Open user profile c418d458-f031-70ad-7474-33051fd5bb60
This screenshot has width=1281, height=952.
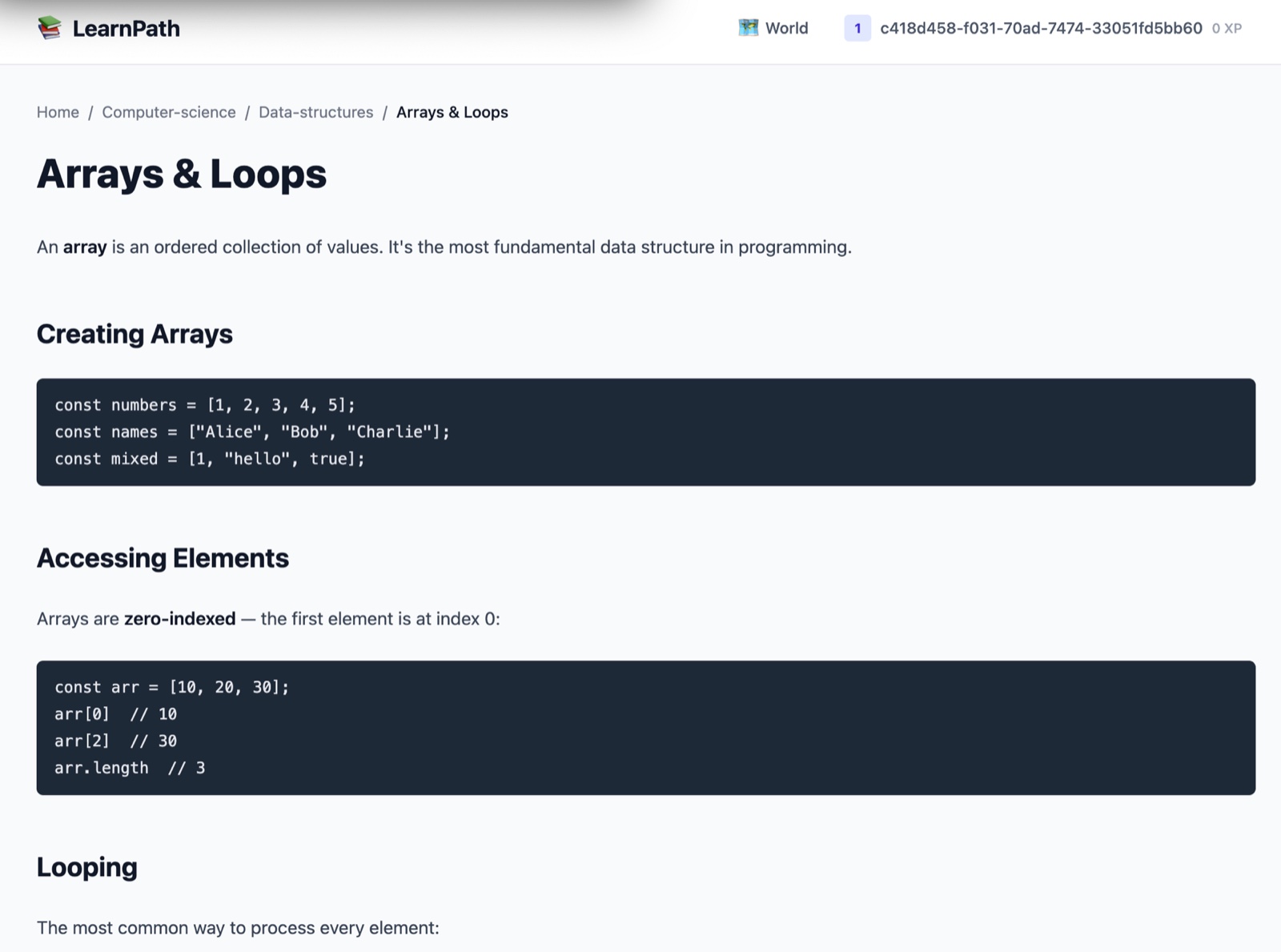[x=1041, y=28]
